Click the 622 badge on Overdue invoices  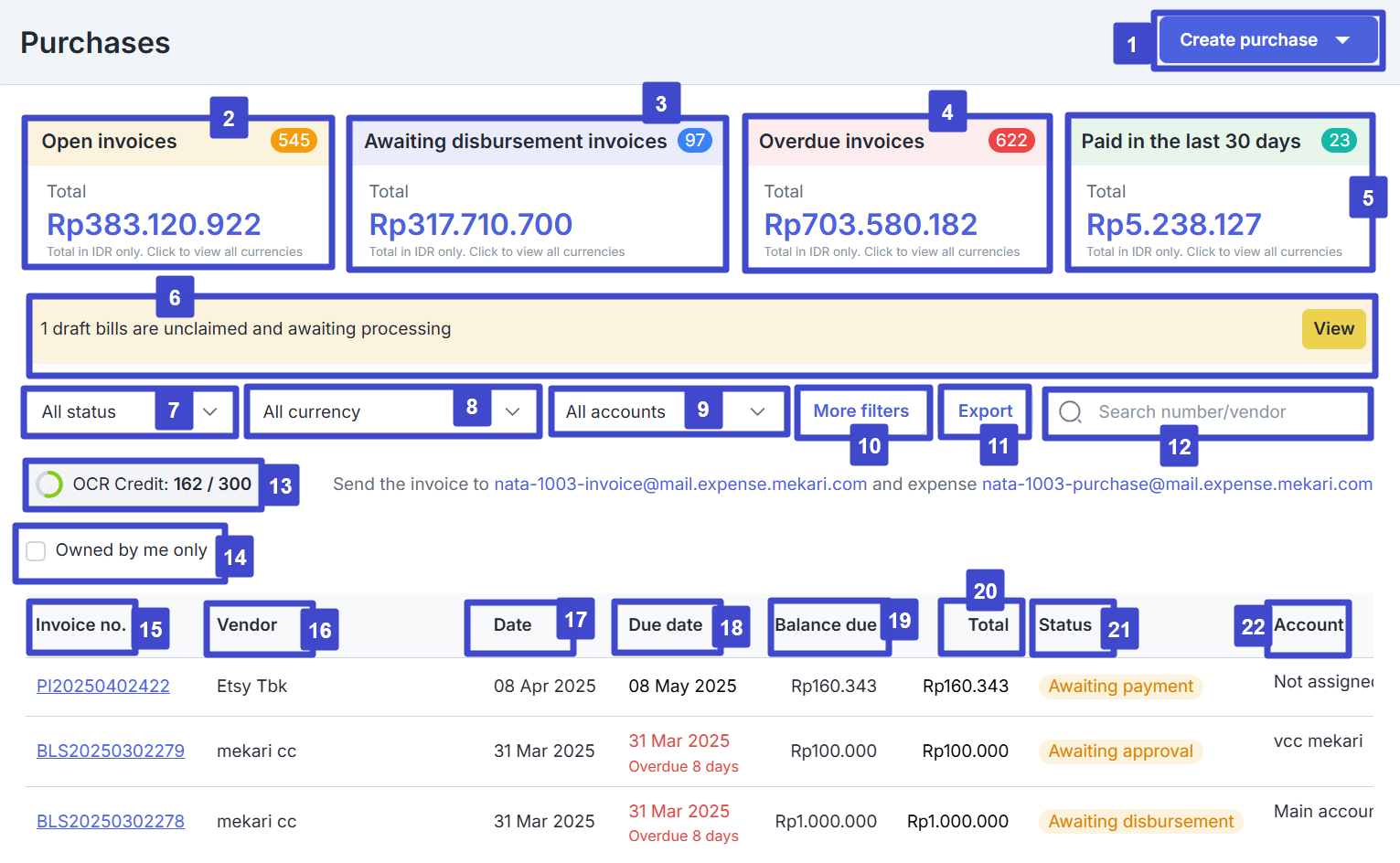(x=1011, y=141)
